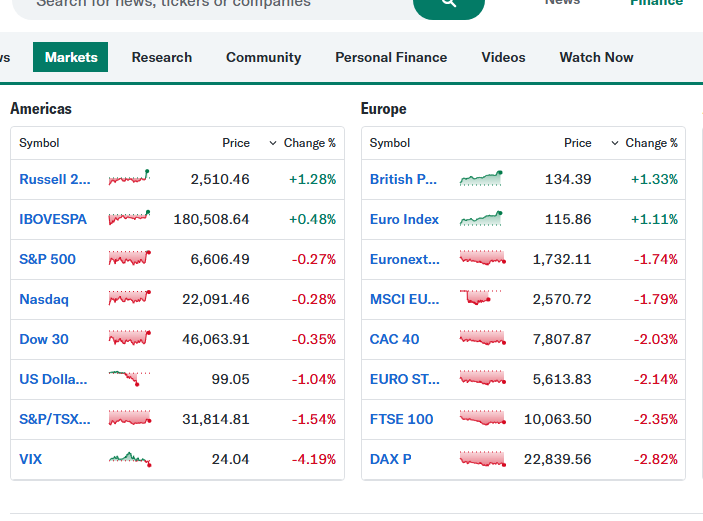Open the Russell 2... index link
Viewport: 703px width, 521px height.
55,179
